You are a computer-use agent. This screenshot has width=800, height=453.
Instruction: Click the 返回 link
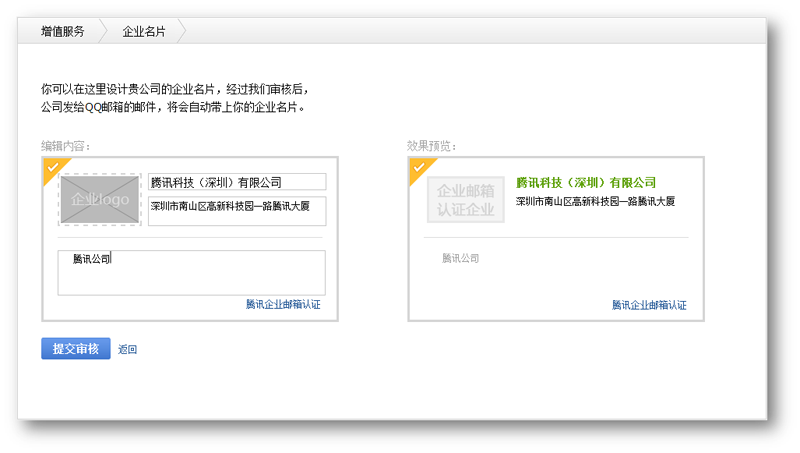[x=127, y=349]
